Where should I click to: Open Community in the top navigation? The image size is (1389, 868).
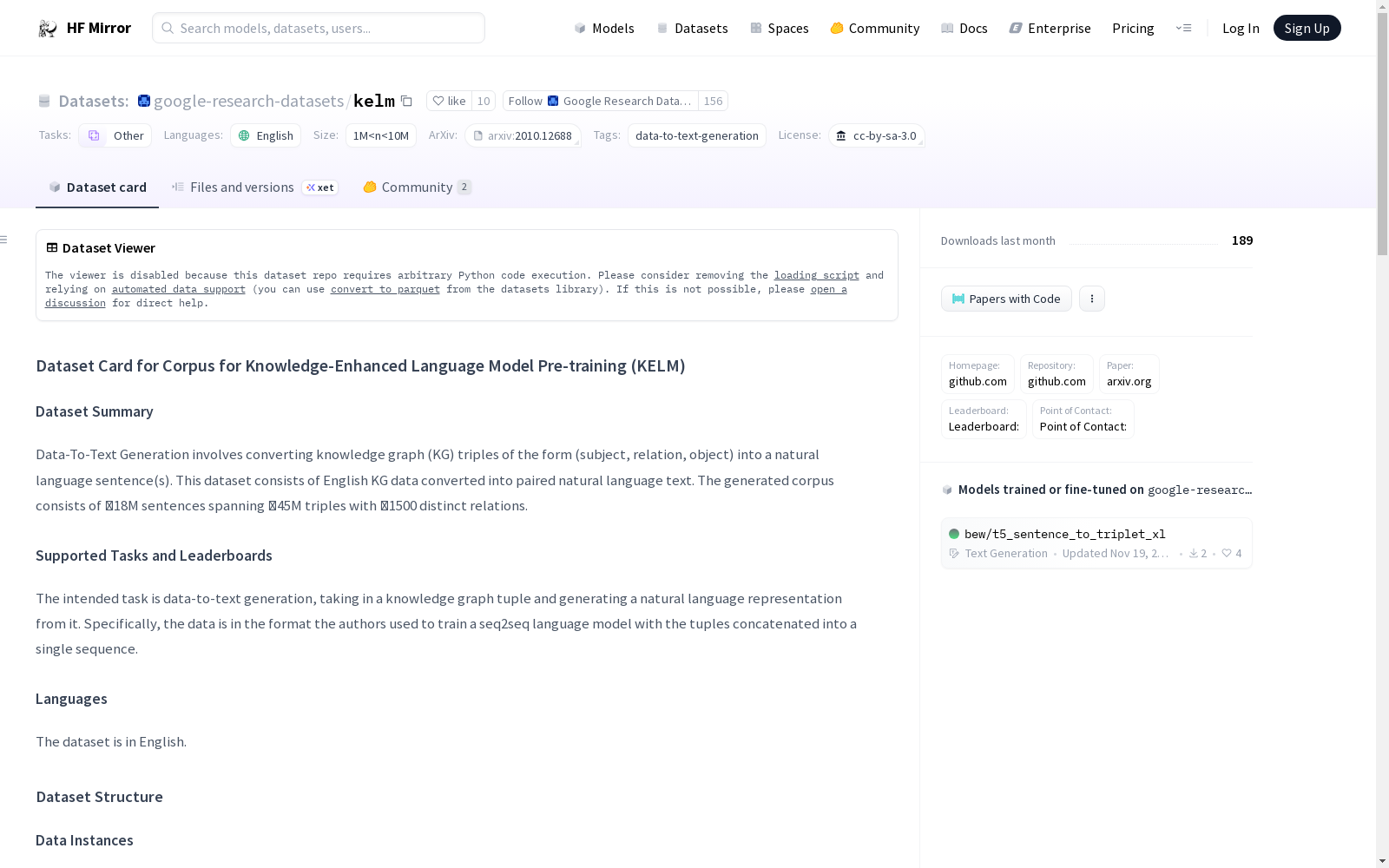(x=875, y=28)
